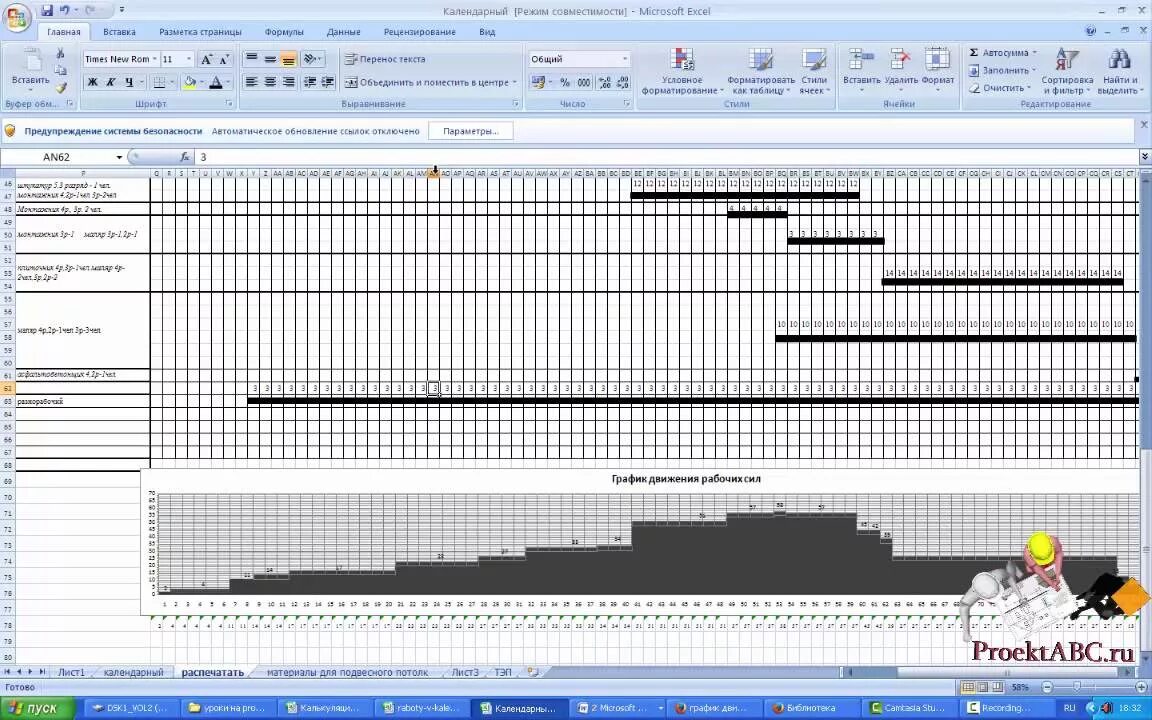Click the Format Painter brush icon
1152x720 pixels.
click(60, 87)
